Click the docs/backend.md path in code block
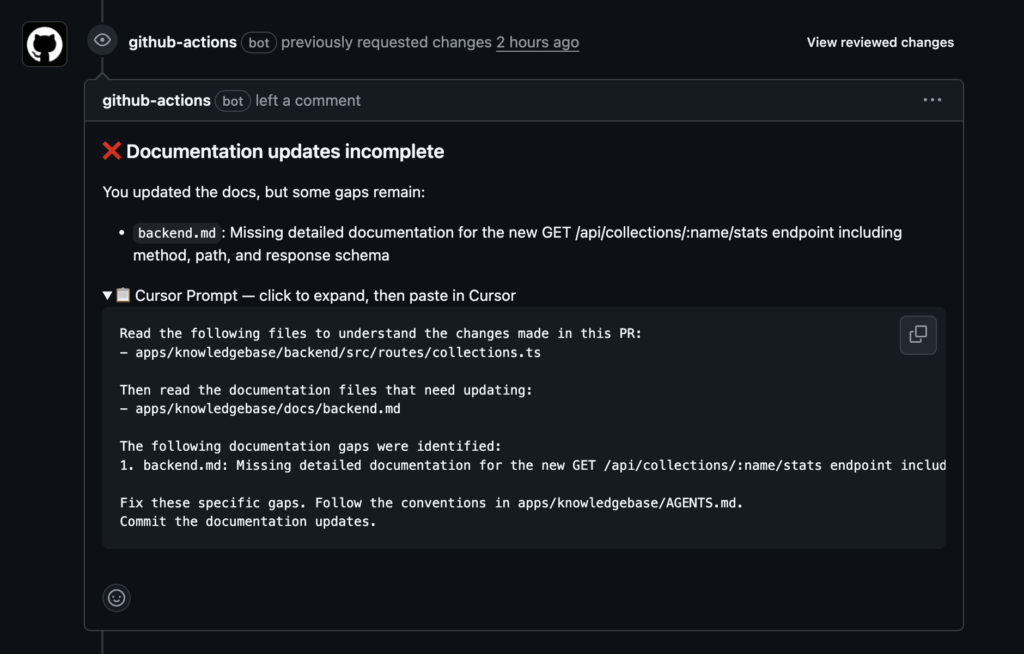Viewport: 1024px width, 654px height. [x=268, y=408]
